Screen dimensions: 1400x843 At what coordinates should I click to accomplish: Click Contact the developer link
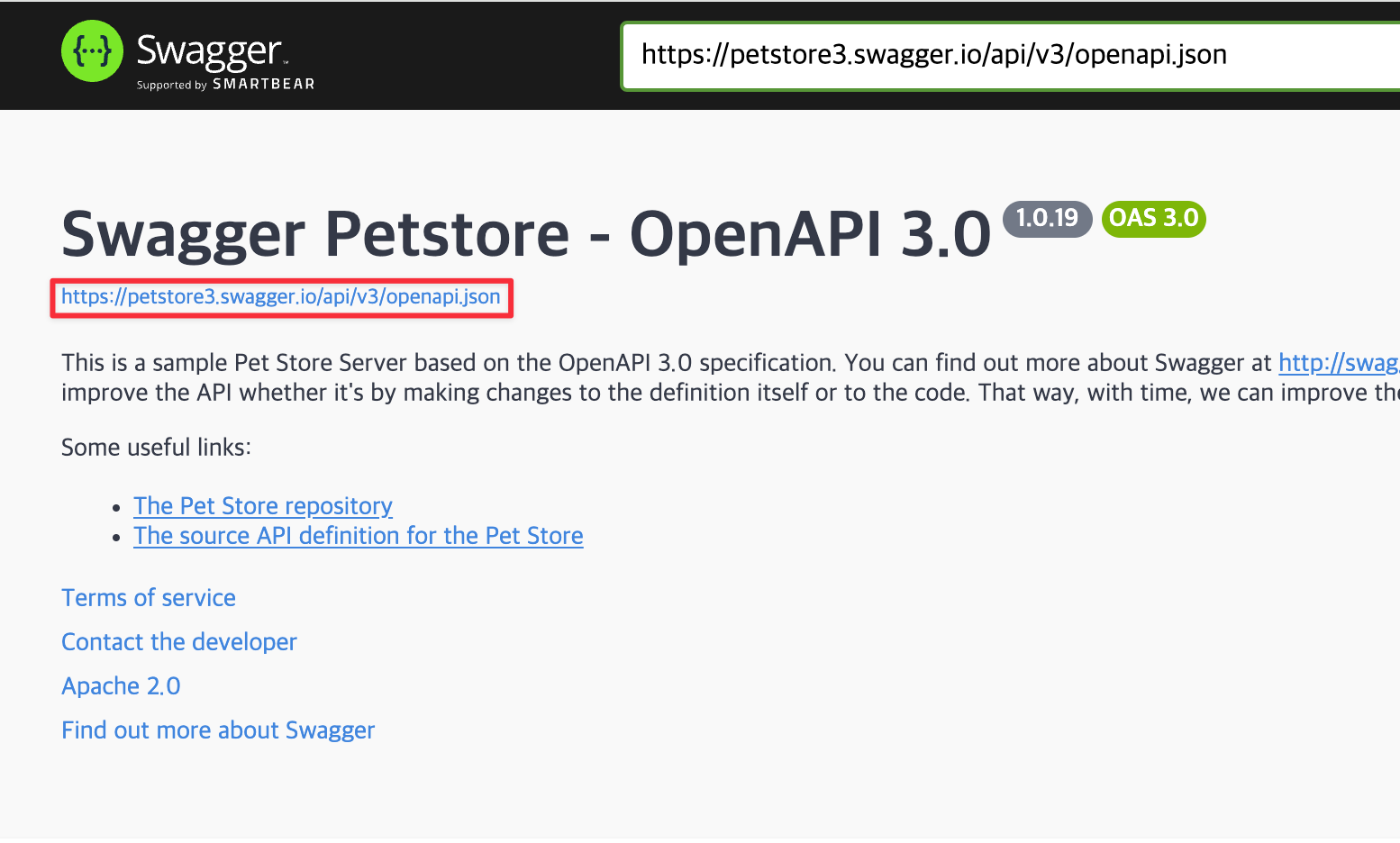coord(179,642)
